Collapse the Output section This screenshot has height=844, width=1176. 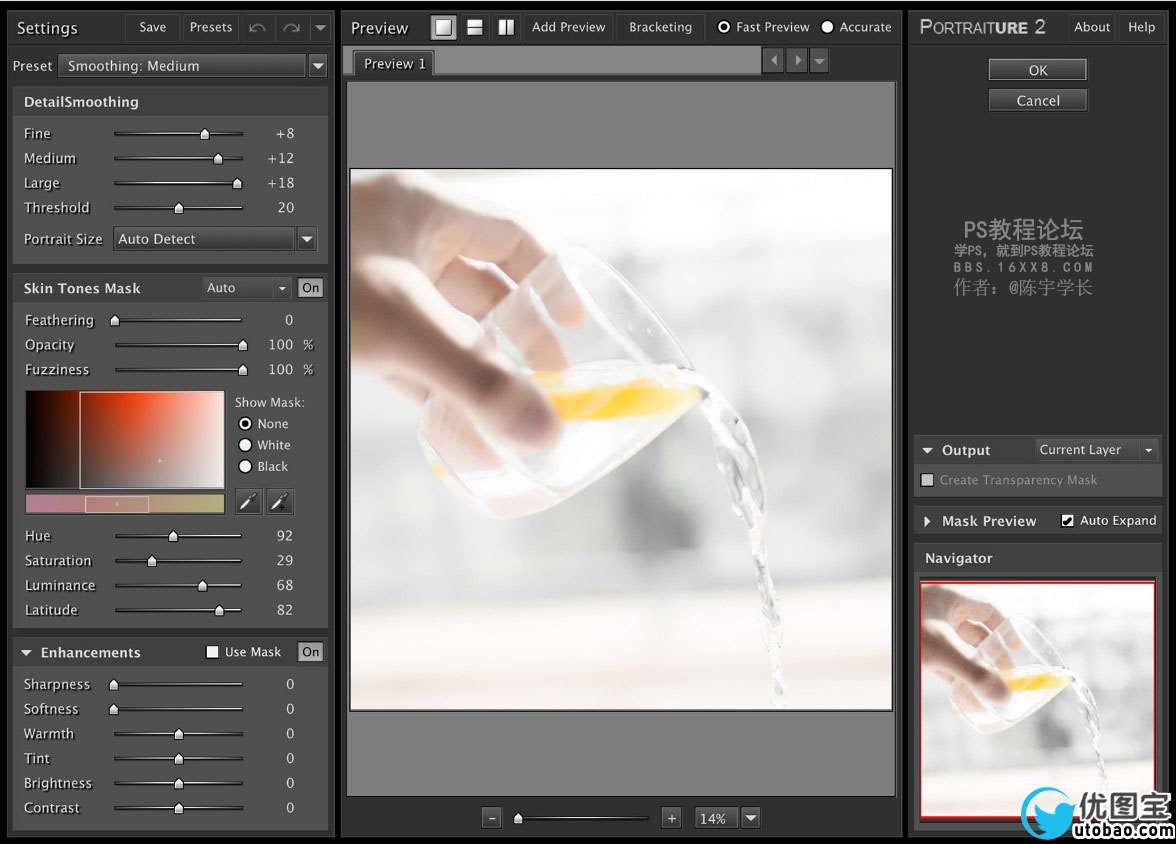(x=928, y=450)
